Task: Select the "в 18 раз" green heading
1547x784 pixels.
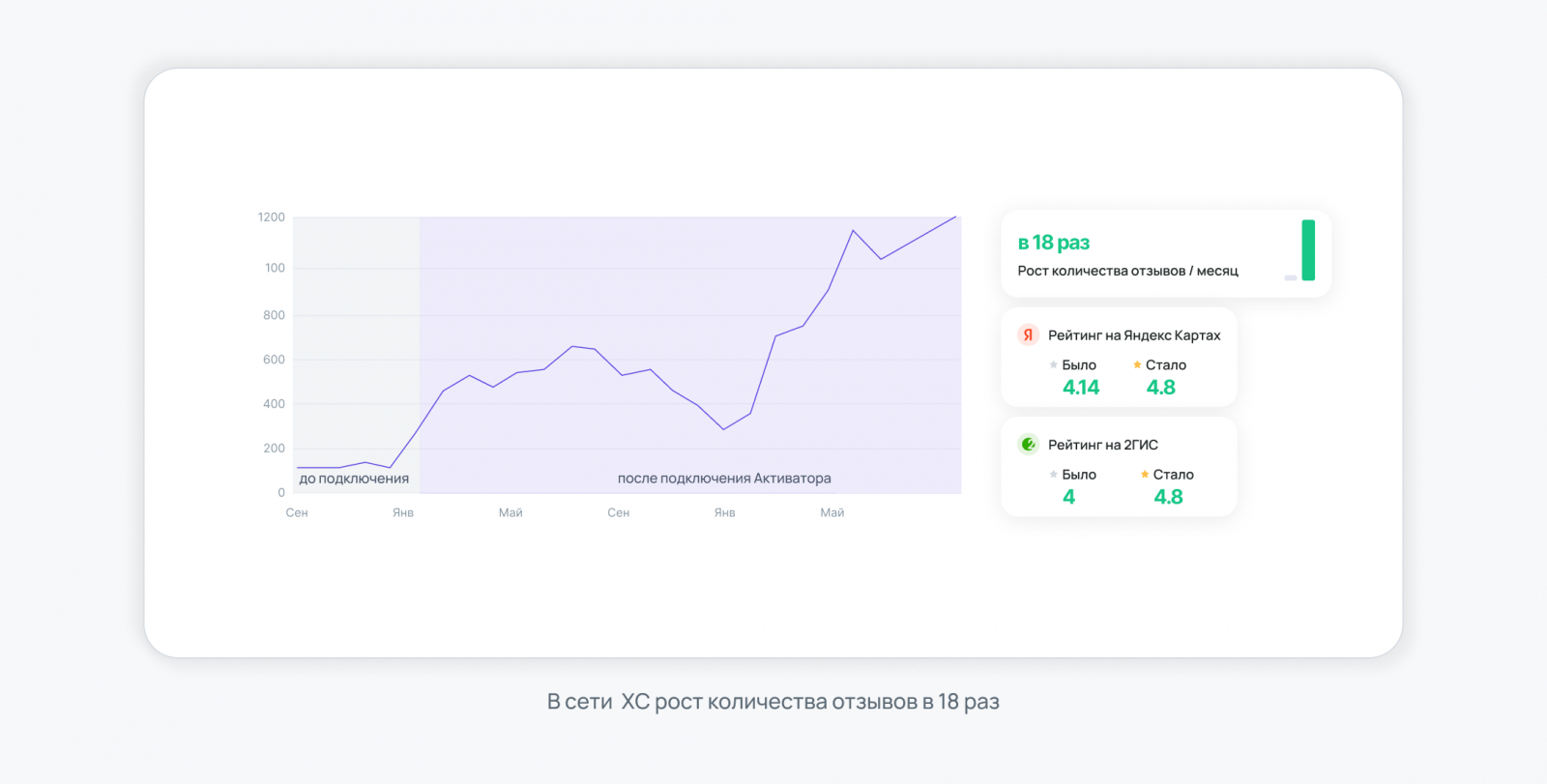Action: point(1054,243)
